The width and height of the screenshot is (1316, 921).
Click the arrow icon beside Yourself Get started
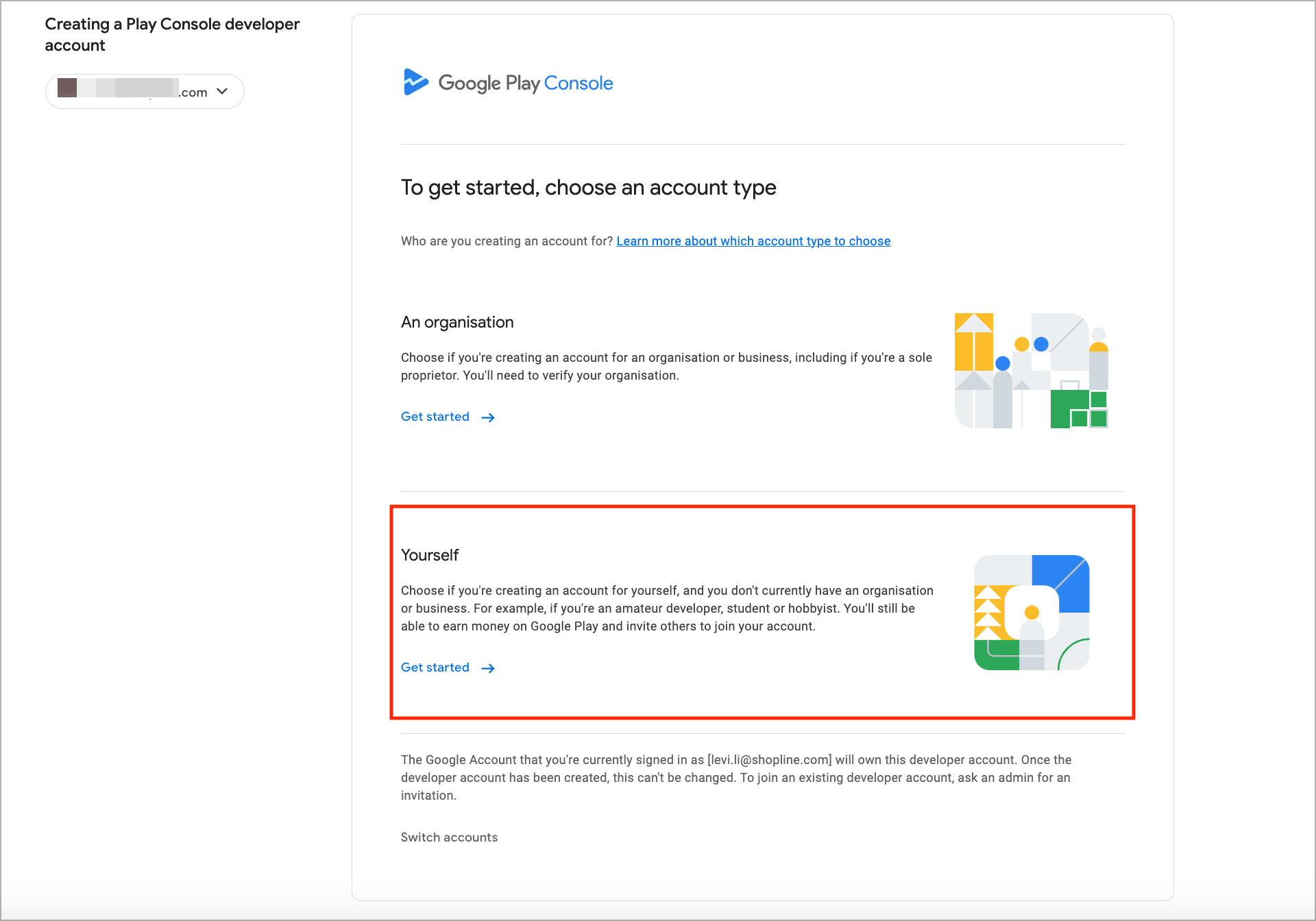(488, 668)
